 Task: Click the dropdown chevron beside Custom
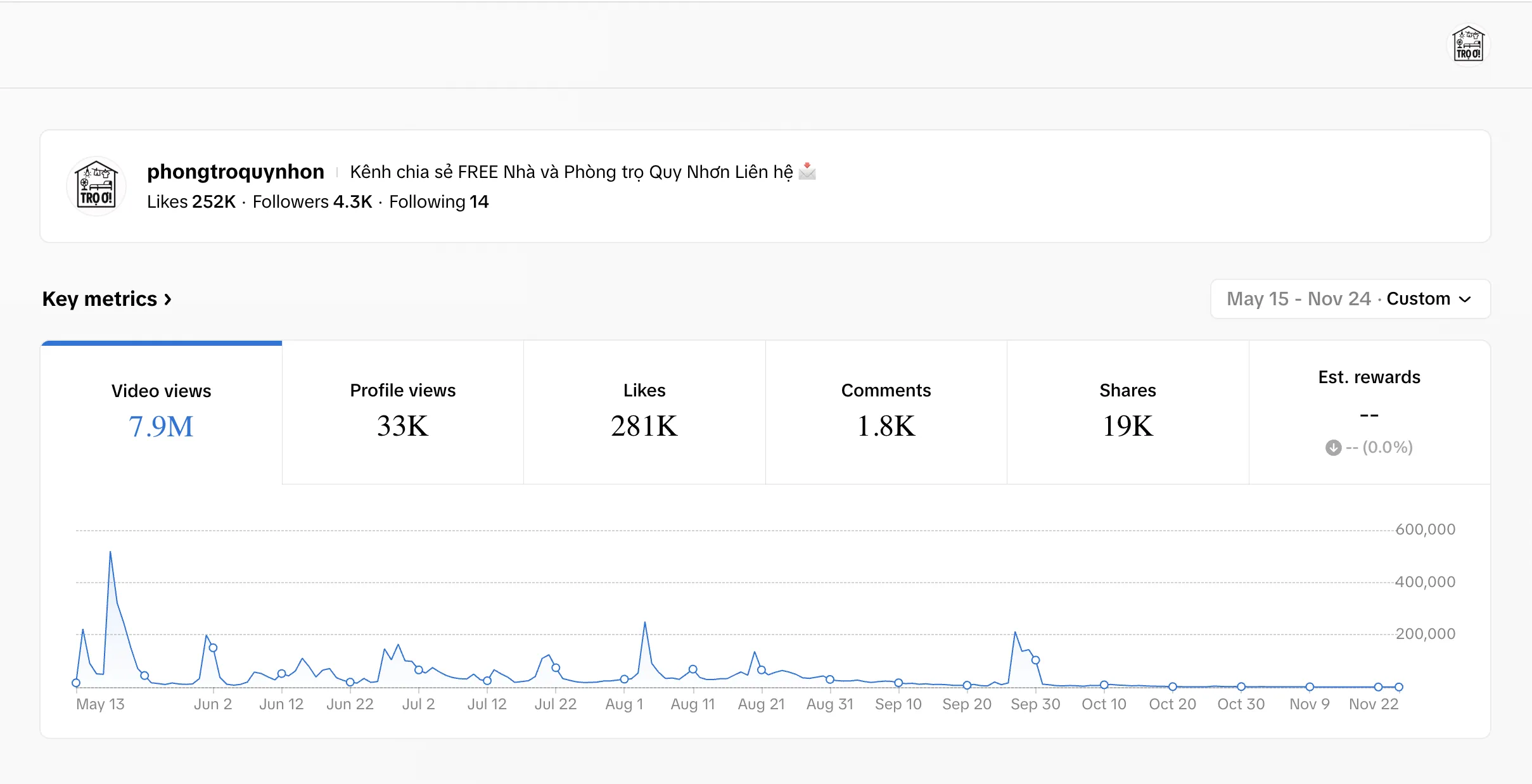(1465, 299)
